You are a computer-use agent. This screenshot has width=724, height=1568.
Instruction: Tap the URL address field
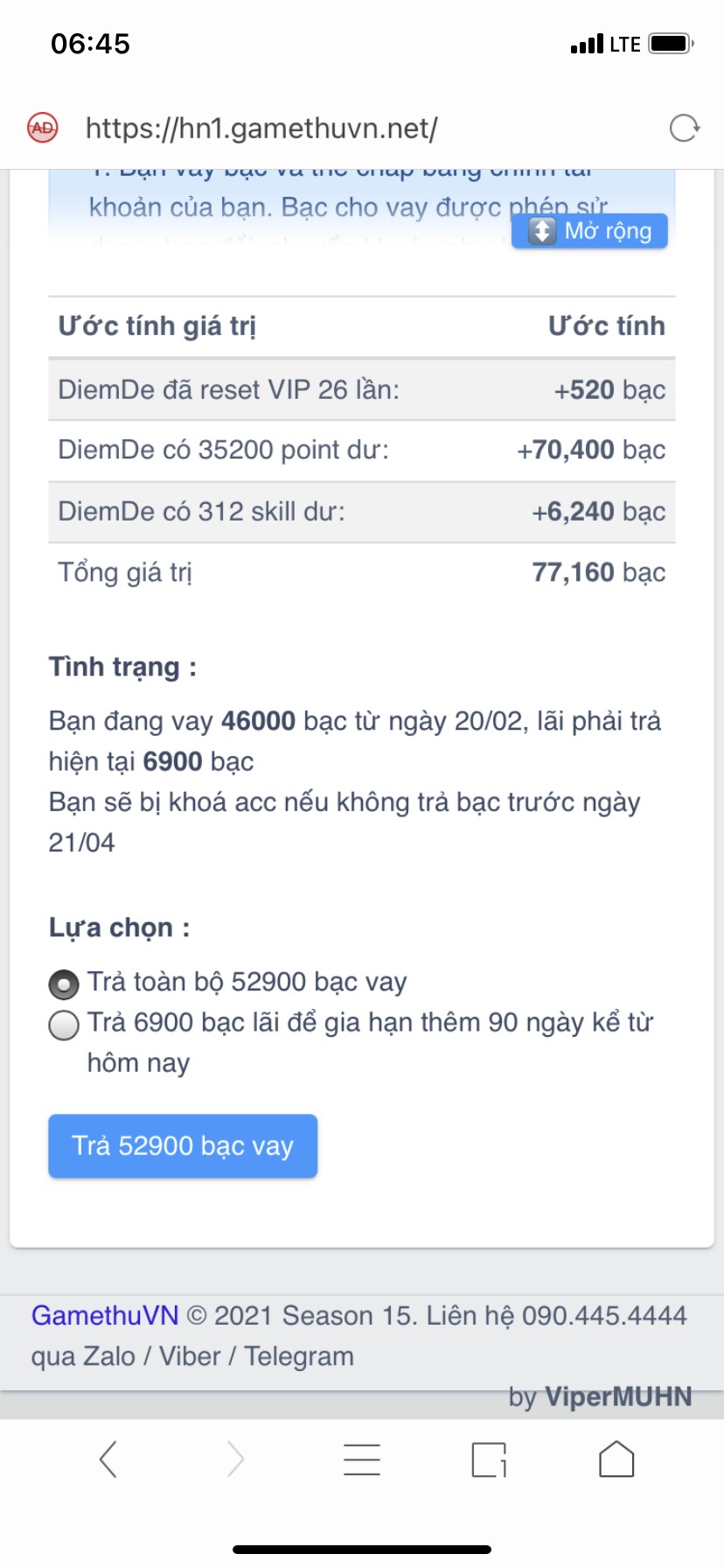261,129
